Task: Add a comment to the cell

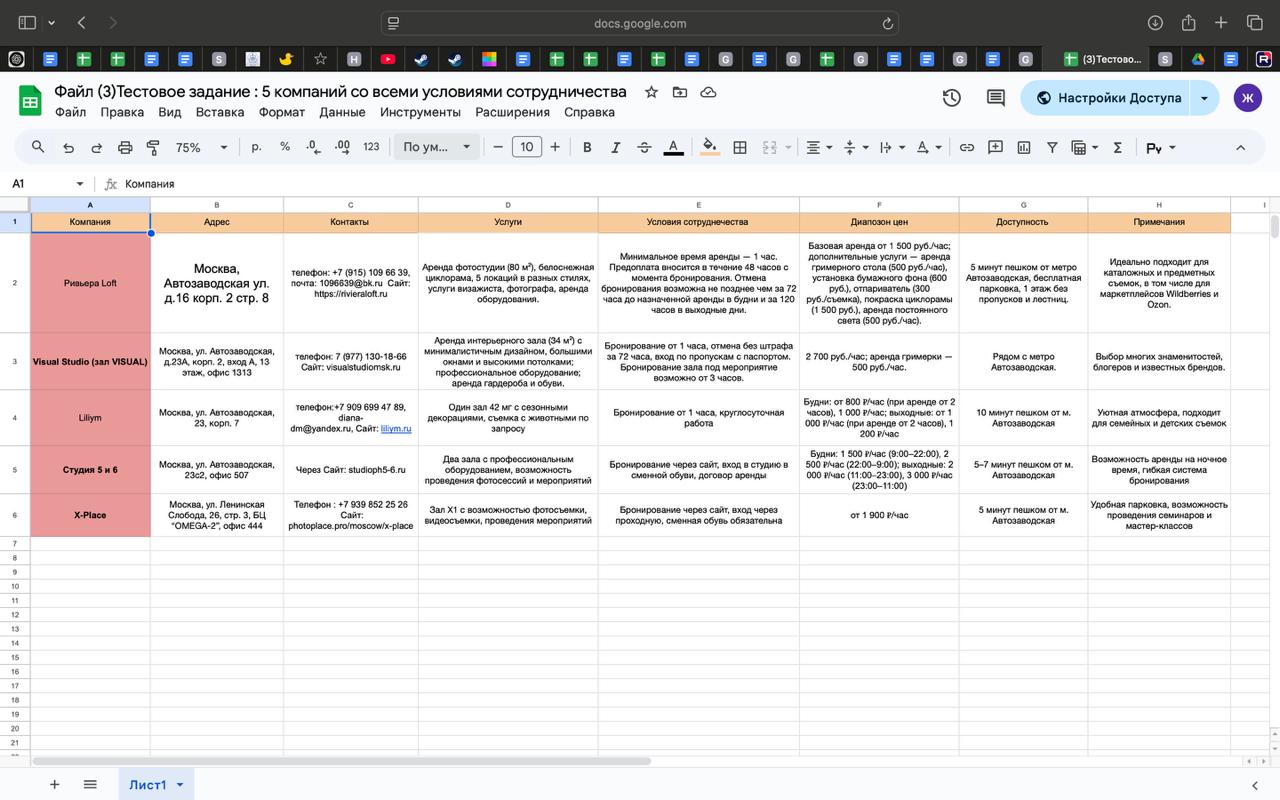Action: click(995, 147)
